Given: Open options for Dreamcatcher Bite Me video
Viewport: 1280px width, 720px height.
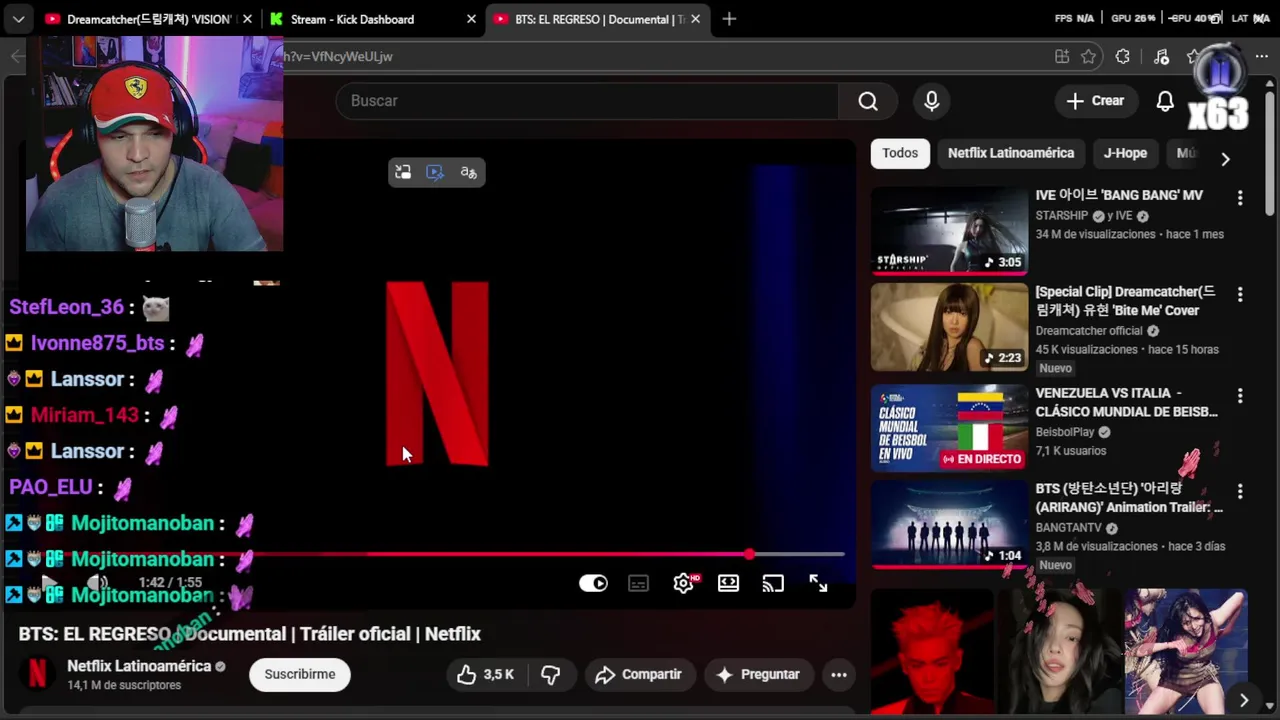Looking at the screenshot, I should tap(1240, 295).
